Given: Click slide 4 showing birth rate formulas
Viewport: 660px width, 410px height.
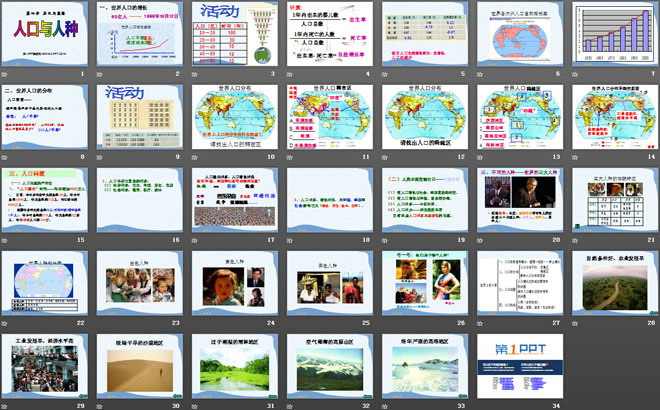Looking at the screenshot, I should 325,35.
